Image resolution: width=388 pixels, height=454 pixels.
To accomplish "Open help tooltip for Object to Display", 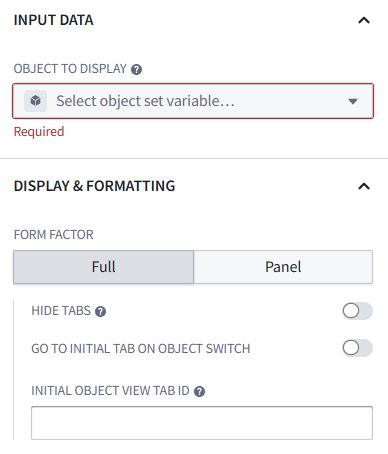I will click(x=136, y=69).
